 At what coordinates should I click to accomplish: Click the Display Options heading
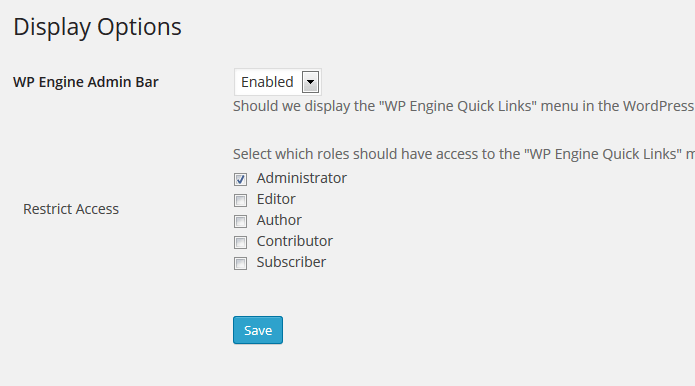pos(98,27)
